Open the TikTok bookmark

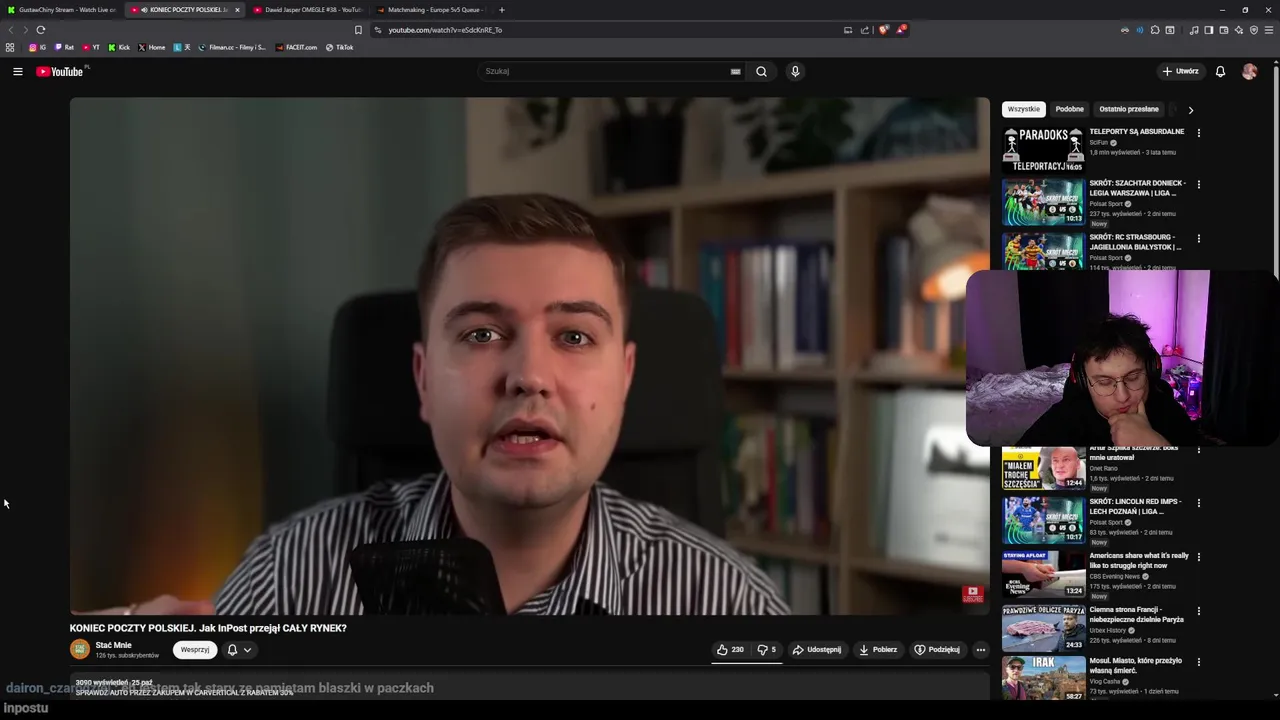click(x=339, y=47)
